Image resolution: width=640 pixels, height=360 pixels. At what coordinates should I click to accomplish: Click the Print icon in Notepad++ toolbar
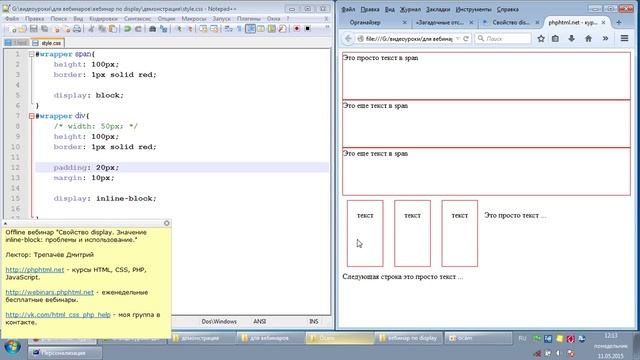[x=77, y=29]
